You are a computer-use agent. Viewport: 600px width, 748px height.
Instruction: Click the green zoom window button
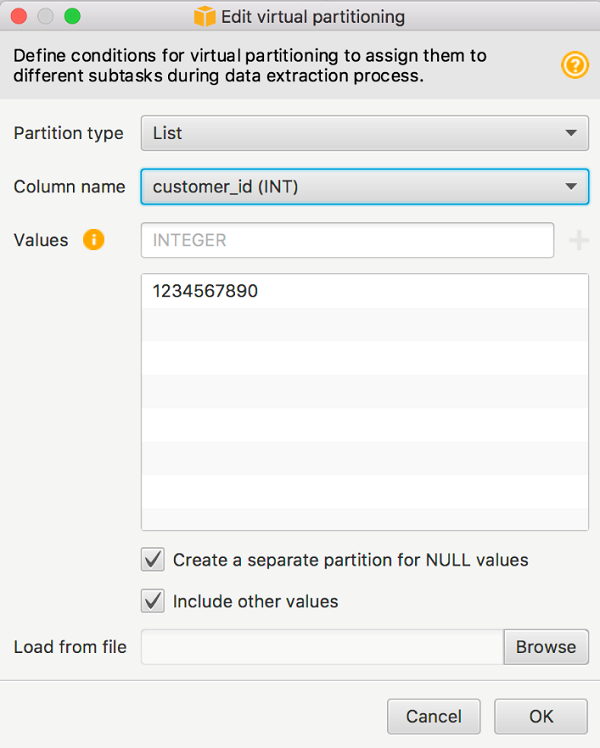coord(71,17)
